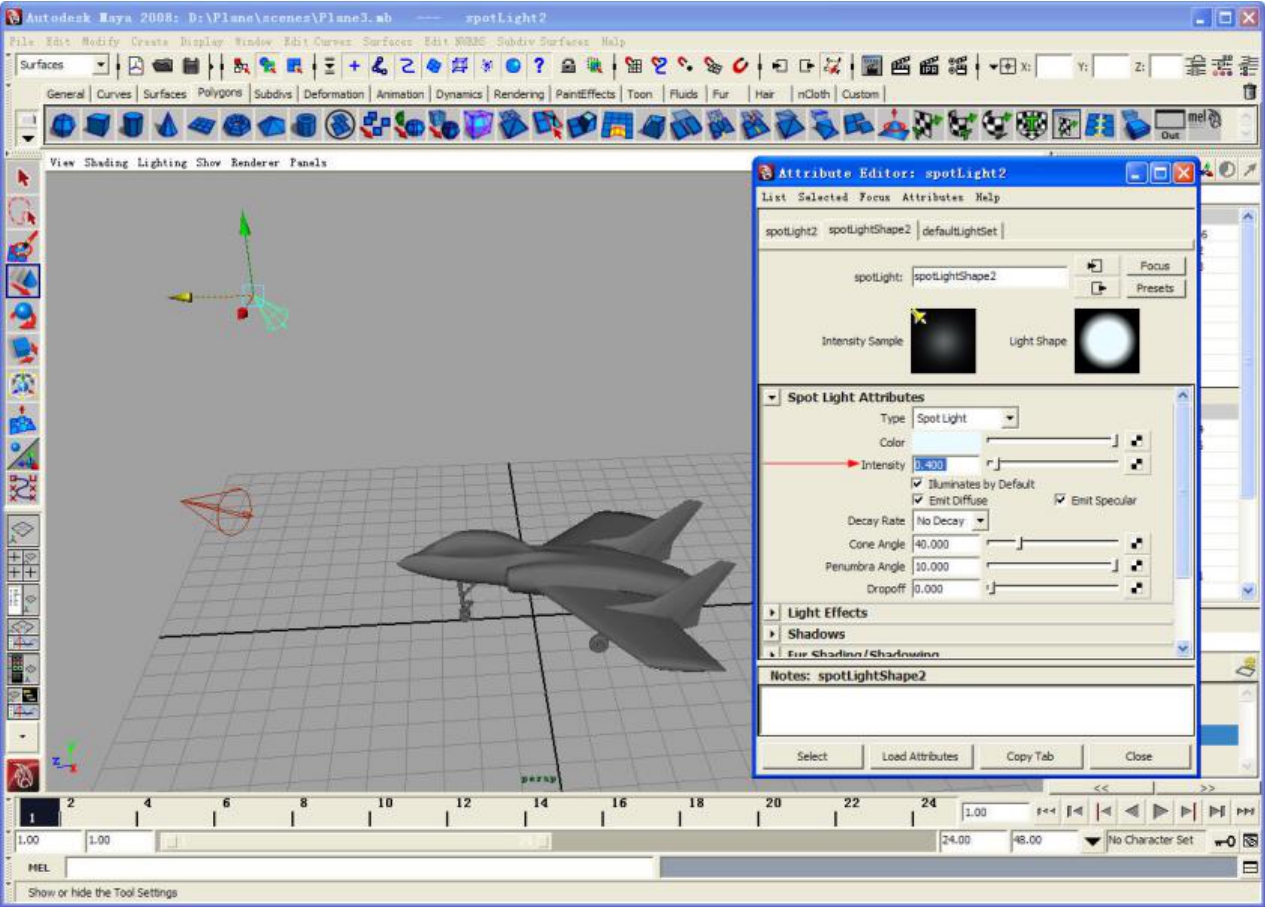Click the Load Attributes button
Viewport: 1265px width, 907px height.
(x=920, y=756)
